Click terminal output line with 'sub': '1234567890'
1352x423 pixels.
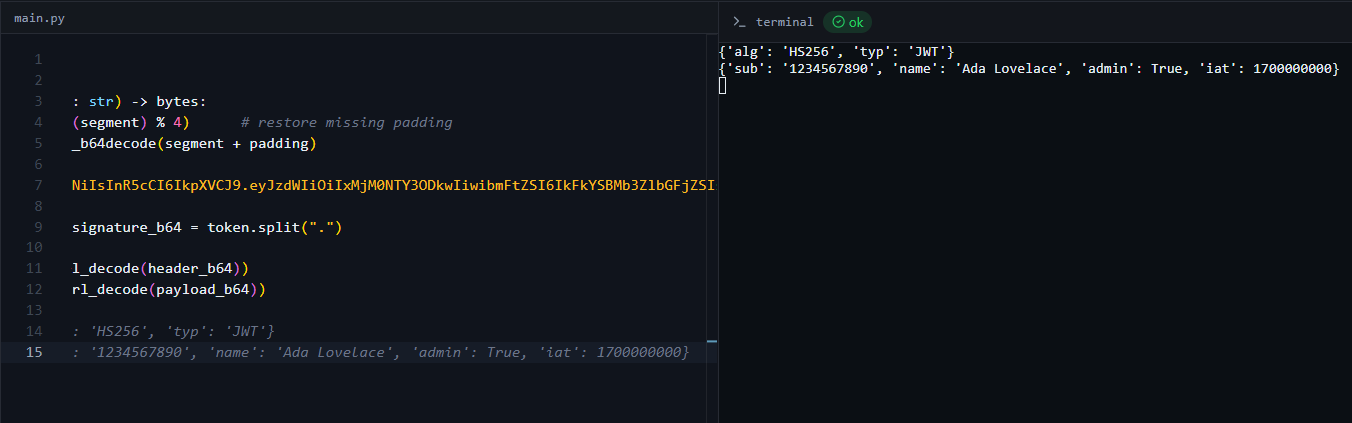[1029, 67]
